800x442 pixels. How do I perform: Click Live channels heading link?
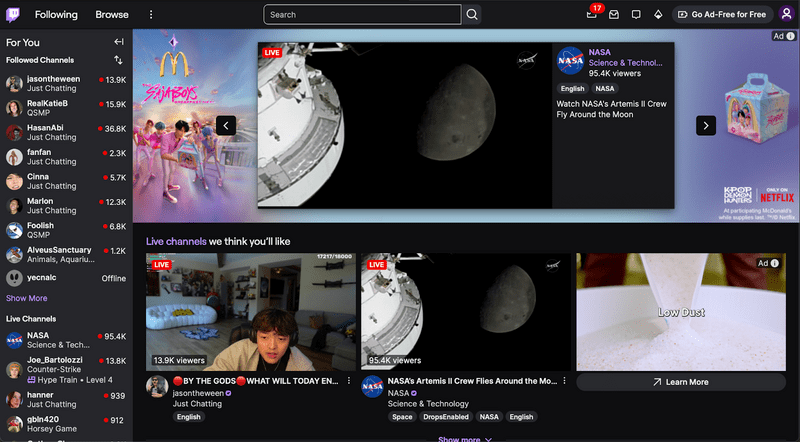tap(176, 241)
